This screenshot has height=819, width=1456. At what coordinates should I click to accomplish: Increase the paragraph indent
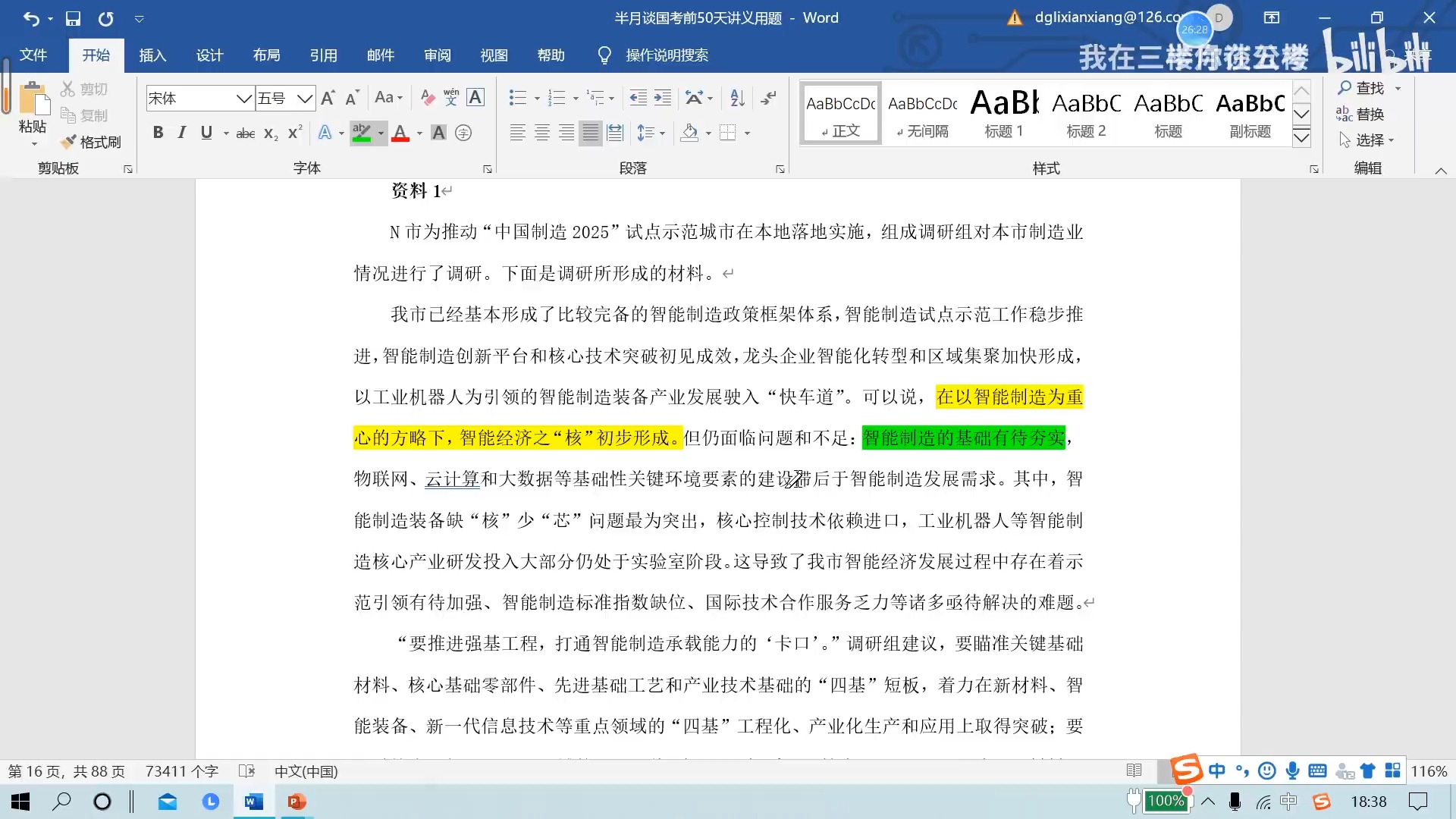point(663,98)
